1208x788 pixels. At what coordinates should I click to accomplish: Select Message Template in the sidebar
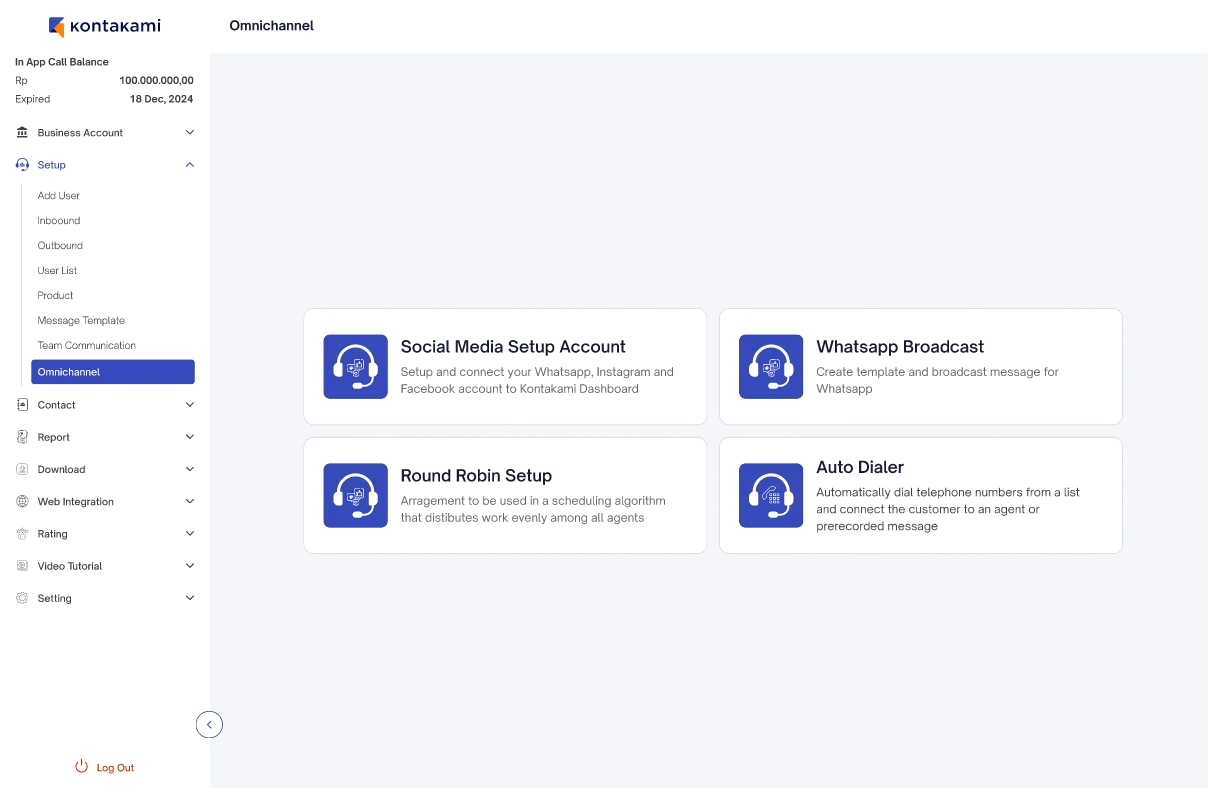pyautogui.click(x=81, y=321)
